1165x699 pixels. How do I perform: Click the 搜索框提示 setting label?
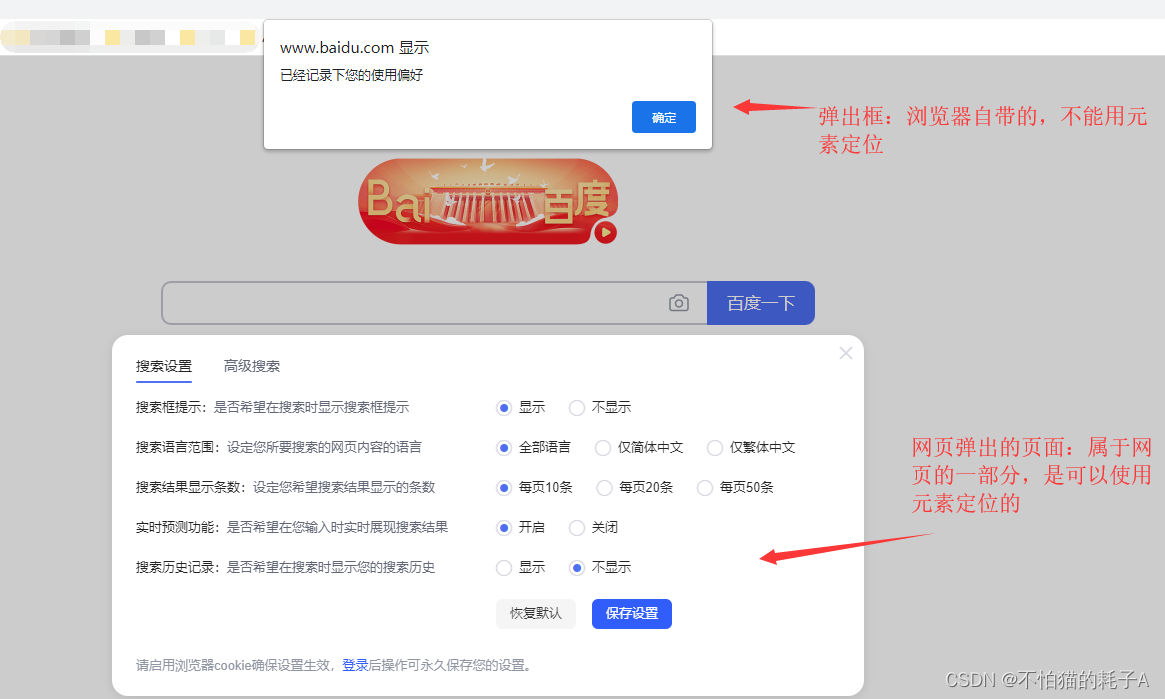[169, 407]
